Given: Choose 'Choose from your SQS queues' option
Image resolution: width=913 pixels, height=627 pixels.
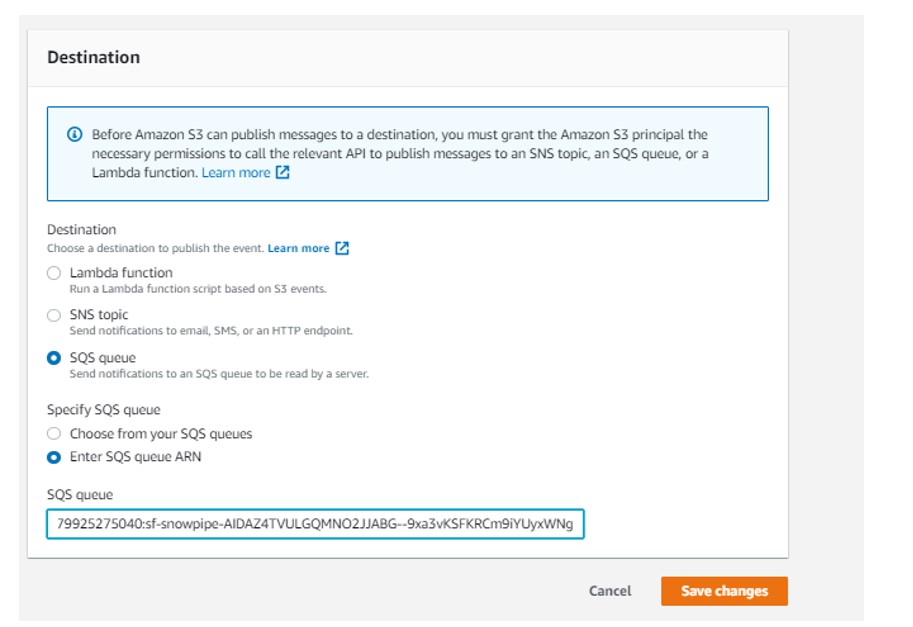Looking at the screenshot, I should [54, 434].
